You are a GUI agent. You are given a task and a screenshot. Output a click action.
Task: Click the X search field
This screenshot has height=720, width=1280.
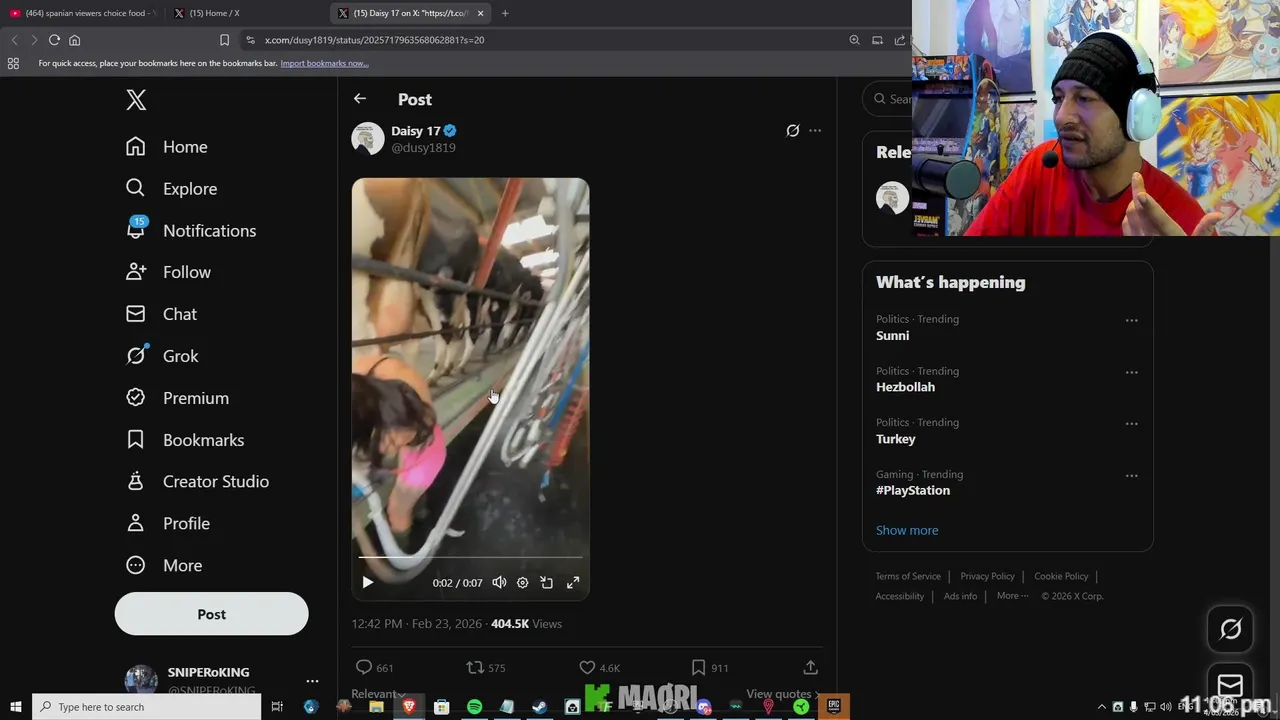click(888, 99)
